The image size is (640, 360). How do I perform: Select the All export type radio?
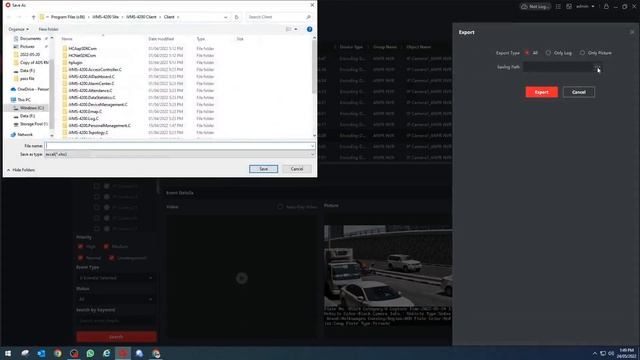tap(527, 53)
